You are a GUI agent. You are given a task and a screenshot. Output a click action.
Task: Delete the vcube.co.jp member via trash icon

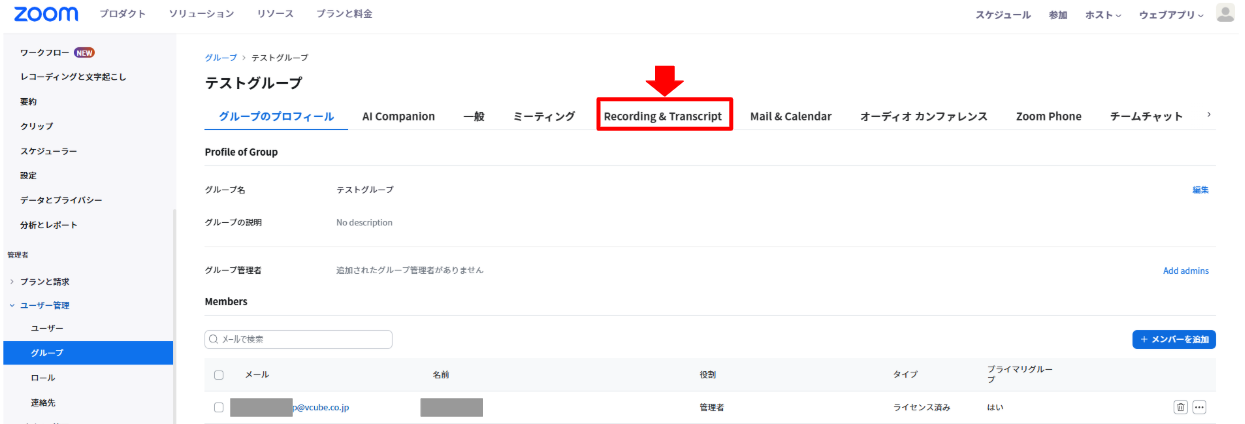[x=1180, y=407]
